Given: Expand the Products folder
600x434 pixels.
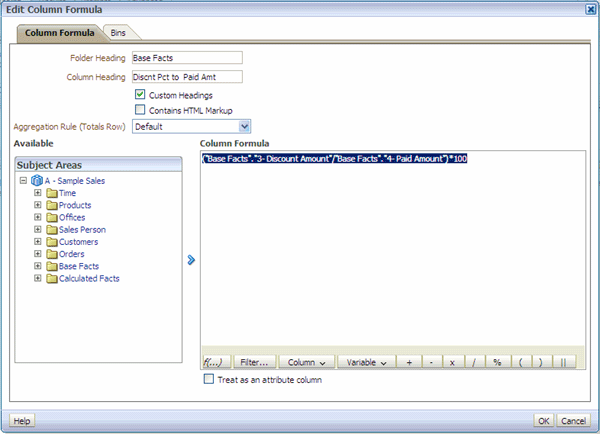Looking at the screenshot, I should tap(38, 205).
